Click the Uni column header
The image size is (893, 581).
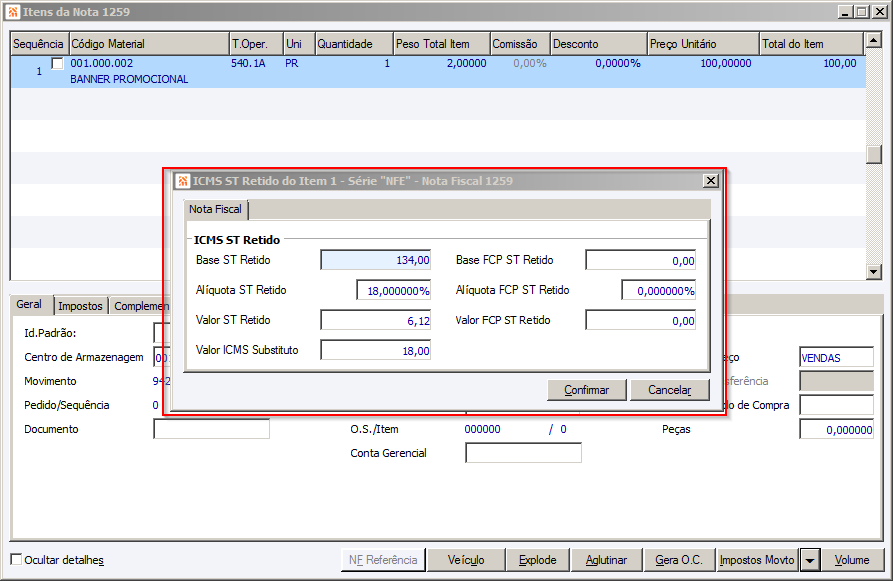(300, 44)
